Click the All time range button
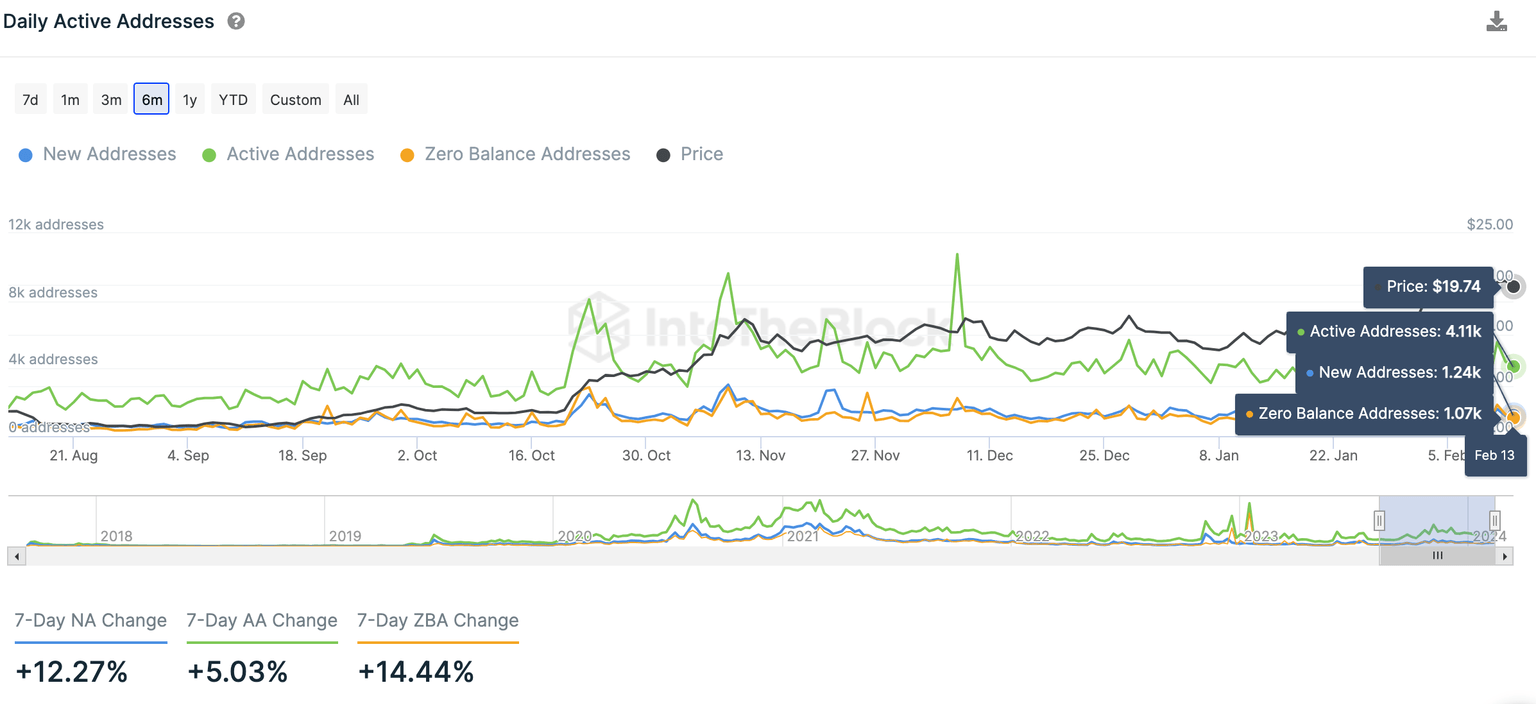Viewport: 1536px width, 704px height. [x=350, y=99]
